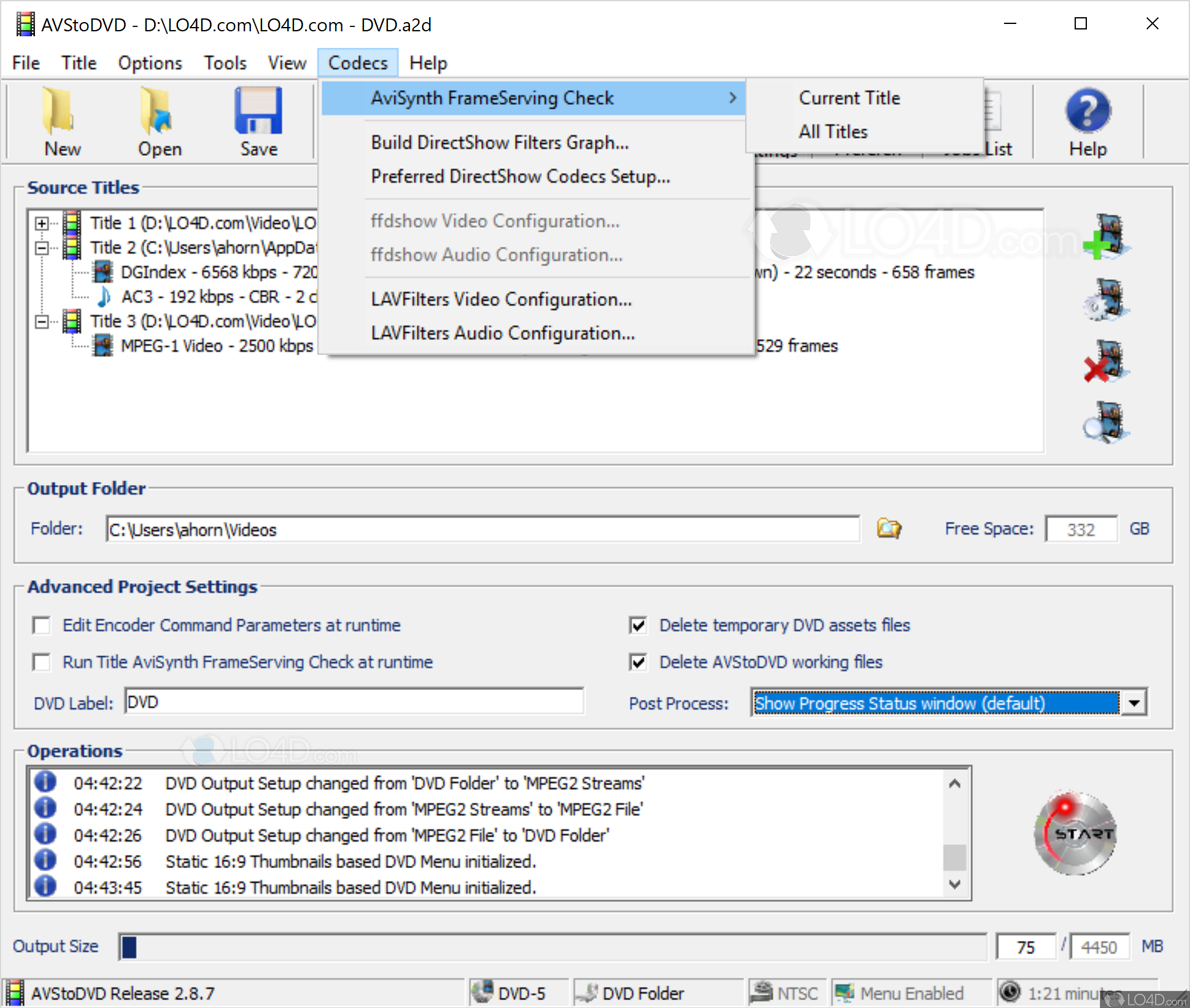This screenshot has width=1190, height=1008.
Task: Select the AC3 - 192 kbps audio row
Action: click(x=220, y=297)
